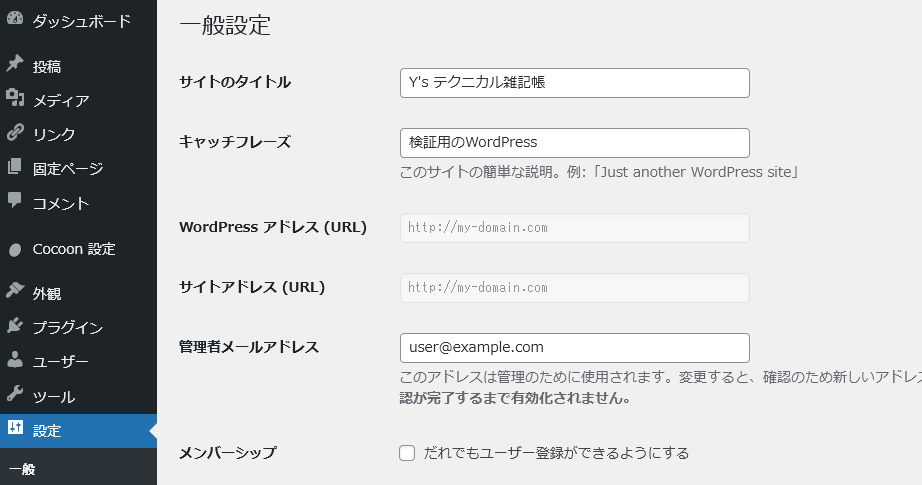Click the Appearance paintbrush icon
Image resolution: width=922 pixels, height=485 pixels.
tap(15, 292)
